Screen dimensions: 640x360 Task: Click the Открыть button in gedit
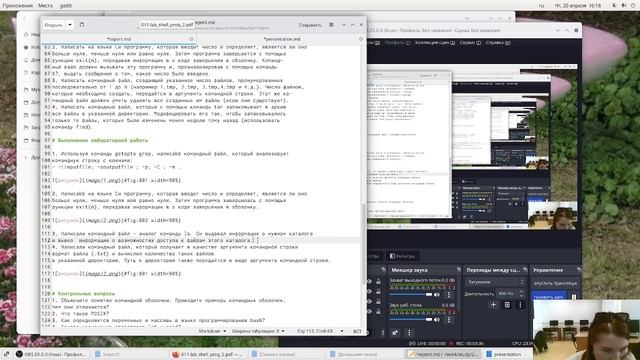54,25
